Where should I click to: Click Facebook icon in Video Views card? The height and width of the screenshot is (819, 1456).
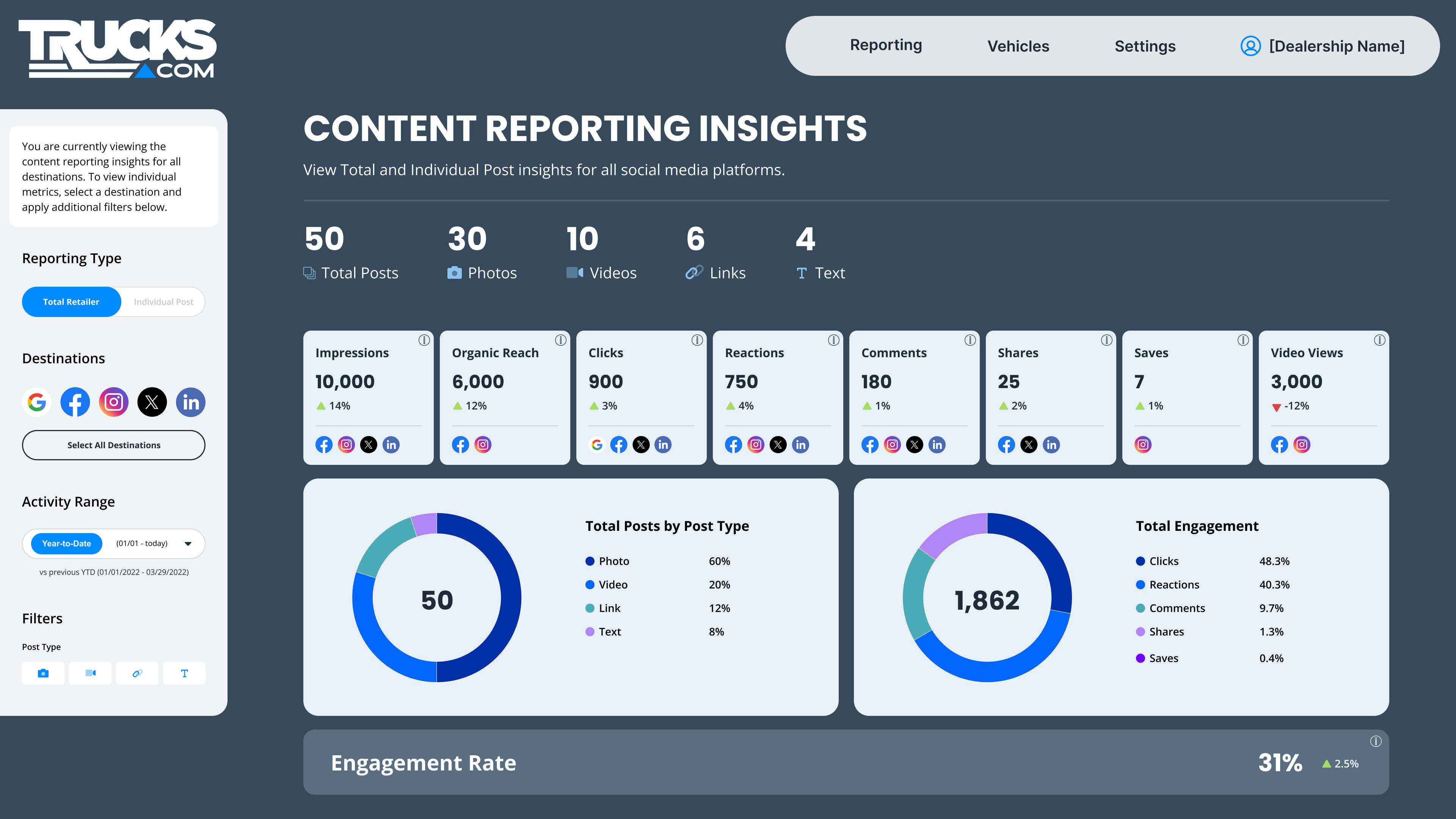point(1280,445)
